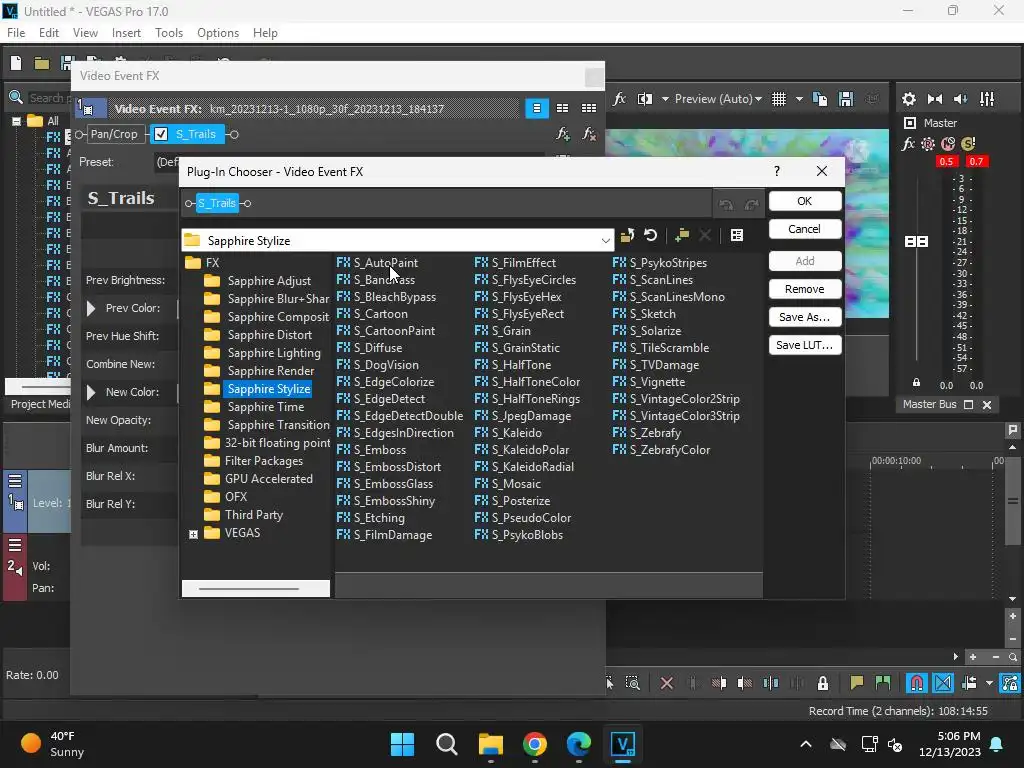The height and width of the screenshot is (768, 1024).
Task: Select the S_Trails chain item in chooser
Action: 217,203
